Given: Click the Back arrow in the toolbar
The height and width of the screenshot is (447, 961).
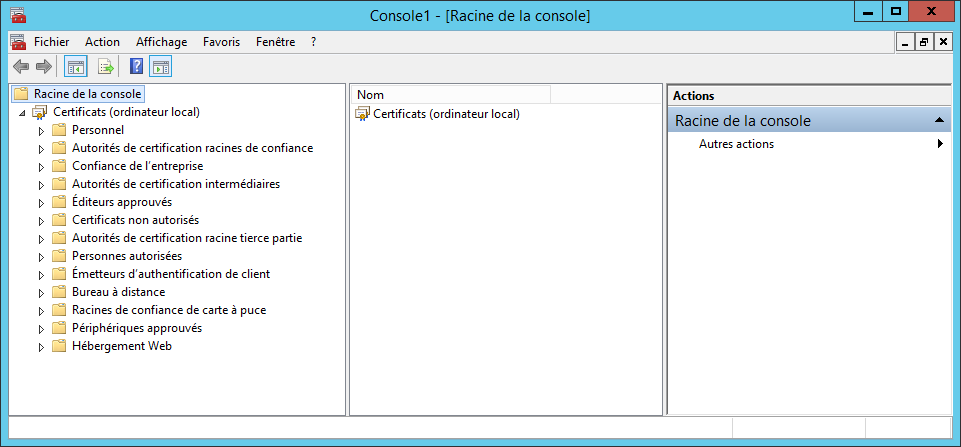Looking at the screenshot, I should pos(20,67).
